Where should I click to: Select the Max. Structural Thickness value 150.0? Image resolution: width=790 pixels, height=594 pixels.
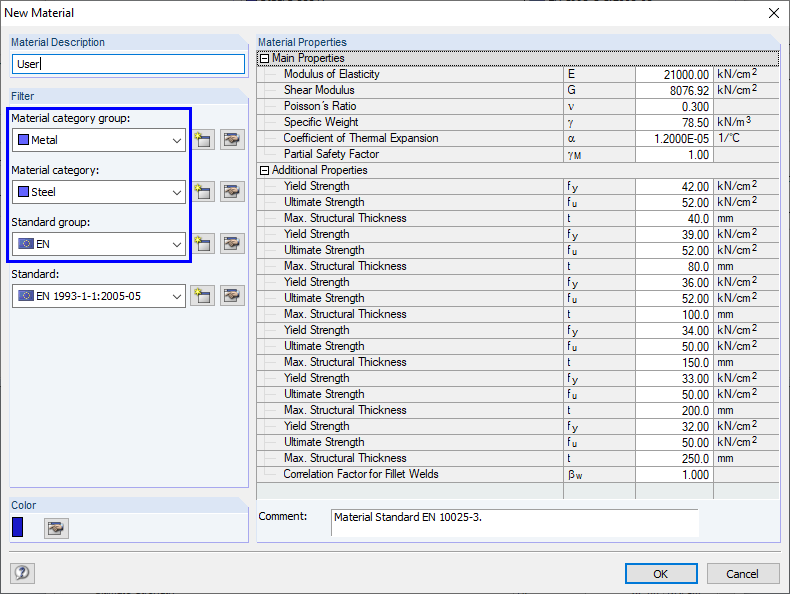(674, 363)
